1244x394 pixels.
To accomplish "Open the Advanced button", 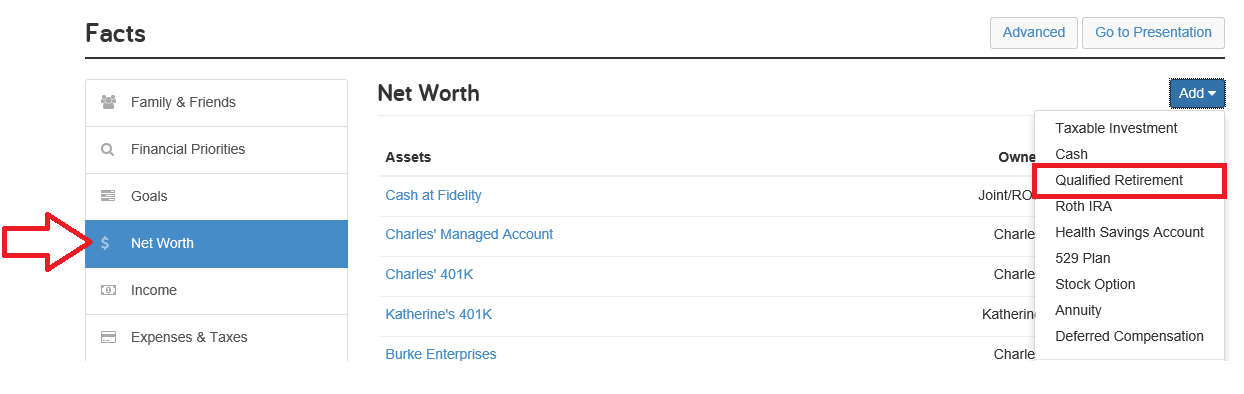I will tap(1034, 32).
